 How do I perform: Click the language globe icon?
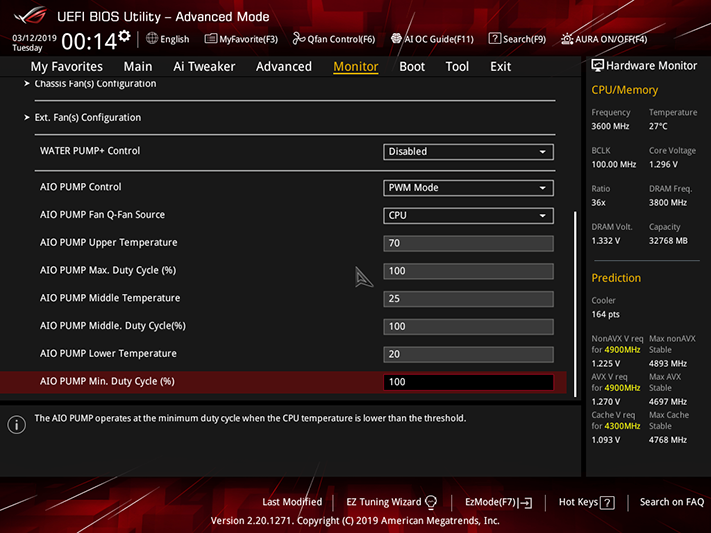tap(152, 39)
